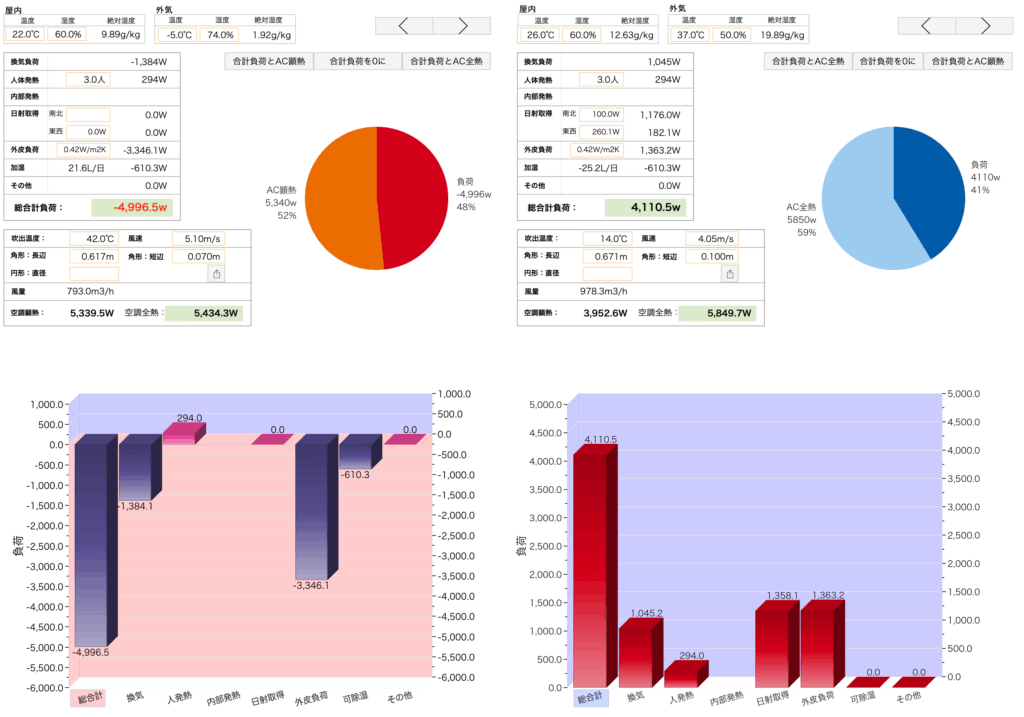This screenshot has width=1024, height=717.
Task: Select 合計負荷とAC全熱 above the orange pie chart
Action: click(x=446, y=61)
